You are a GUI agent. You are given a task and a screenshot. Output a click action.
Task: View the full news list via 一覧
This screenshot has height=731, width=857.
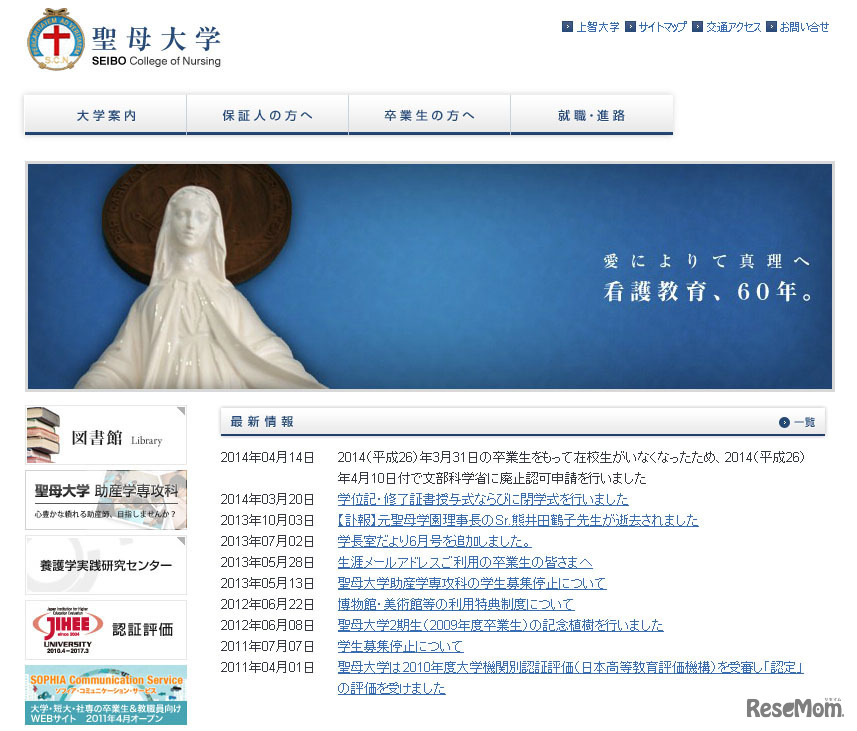804,422
